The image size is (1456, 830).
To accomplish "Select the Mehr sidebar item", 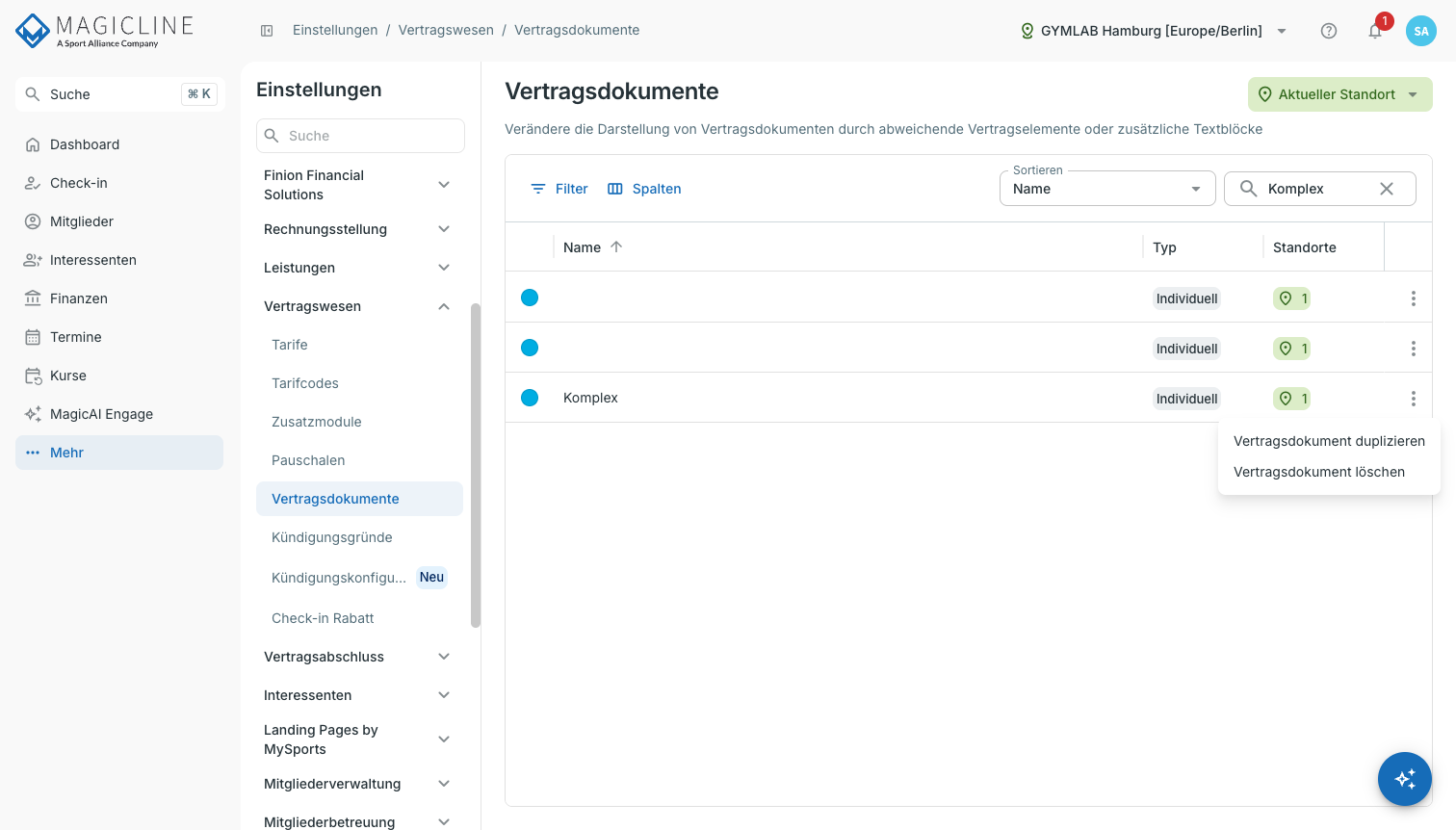I will (x=119, y=453).
